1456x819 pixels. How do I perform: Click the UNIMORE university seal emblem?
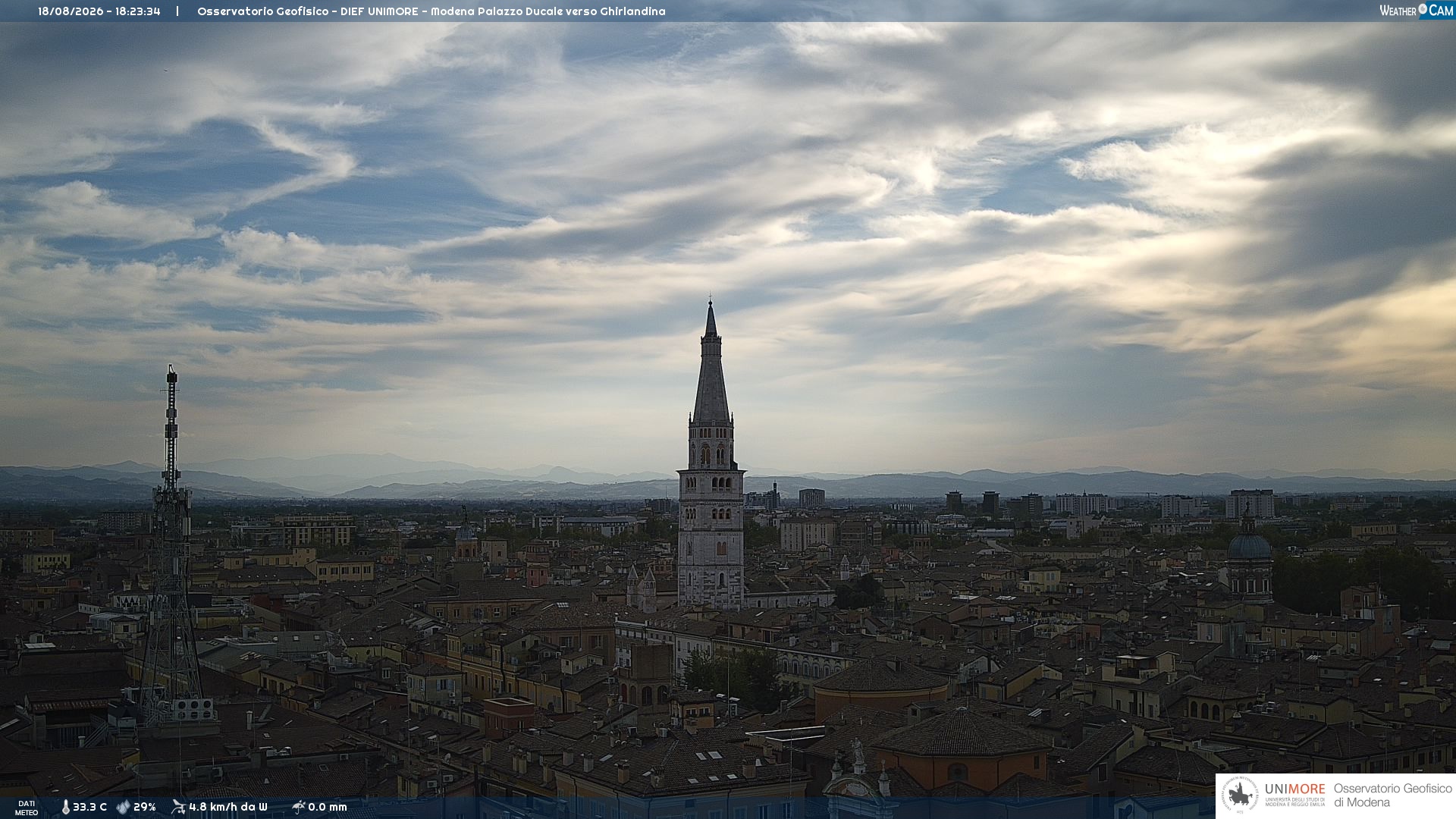tap(1240, 795)
